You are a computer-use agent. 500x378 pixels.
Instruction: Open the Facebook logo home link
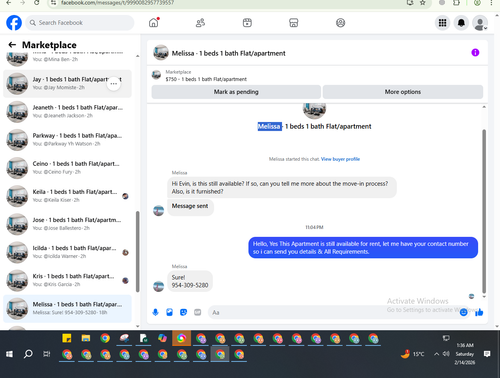click(x=14, y=23)
